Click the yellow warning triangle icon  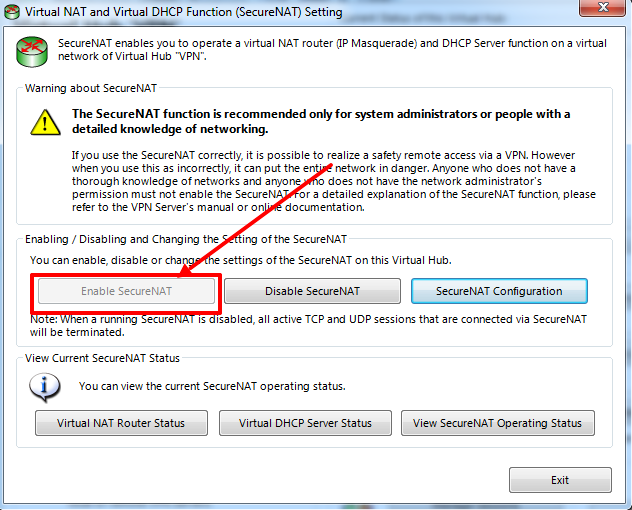pos(44,122)
